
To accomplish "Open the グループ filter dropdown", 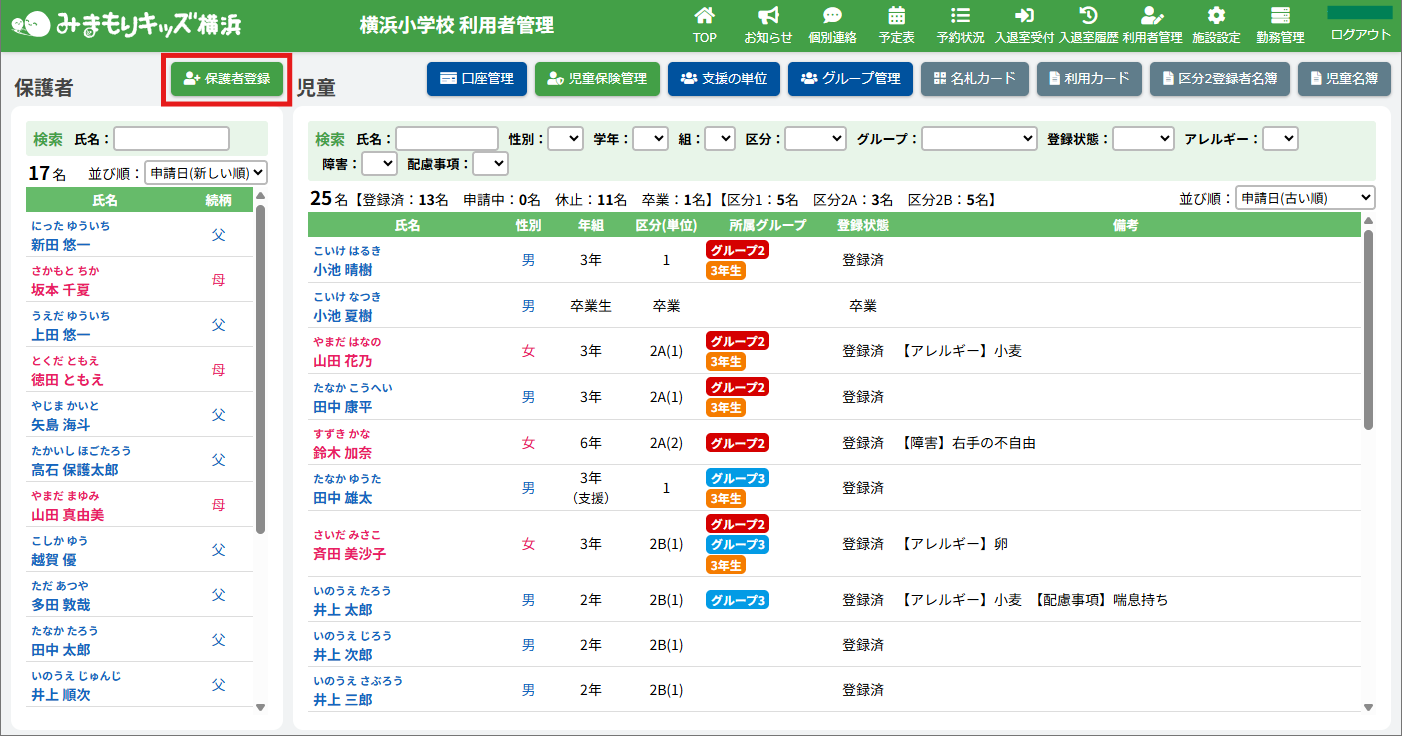I will click(979, 139).
